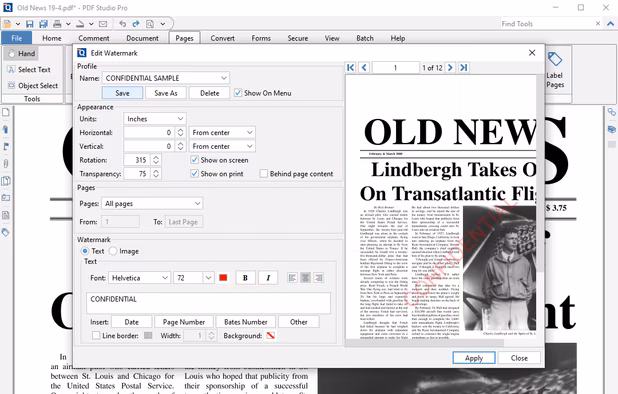Uncheck Show On Menu option

pyautogui.click(x=238, y=93)
